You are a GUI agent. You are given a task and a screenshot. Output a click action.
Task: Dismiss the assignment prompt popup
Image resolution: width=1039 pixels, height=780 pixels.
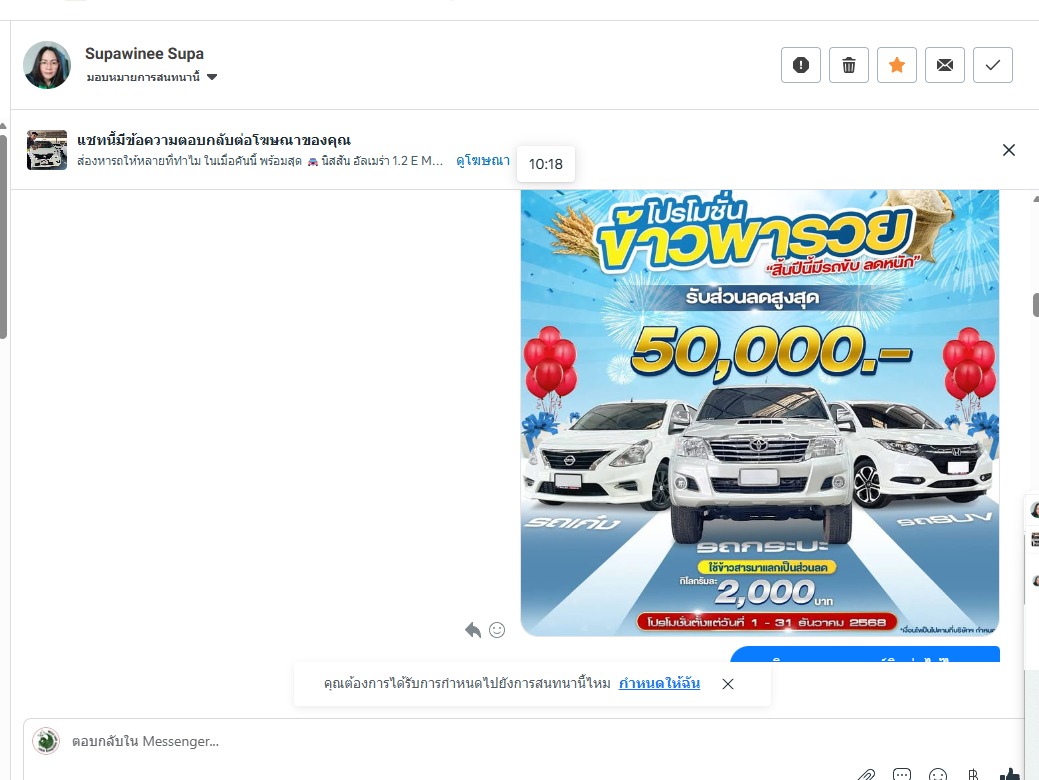point(728,684)
